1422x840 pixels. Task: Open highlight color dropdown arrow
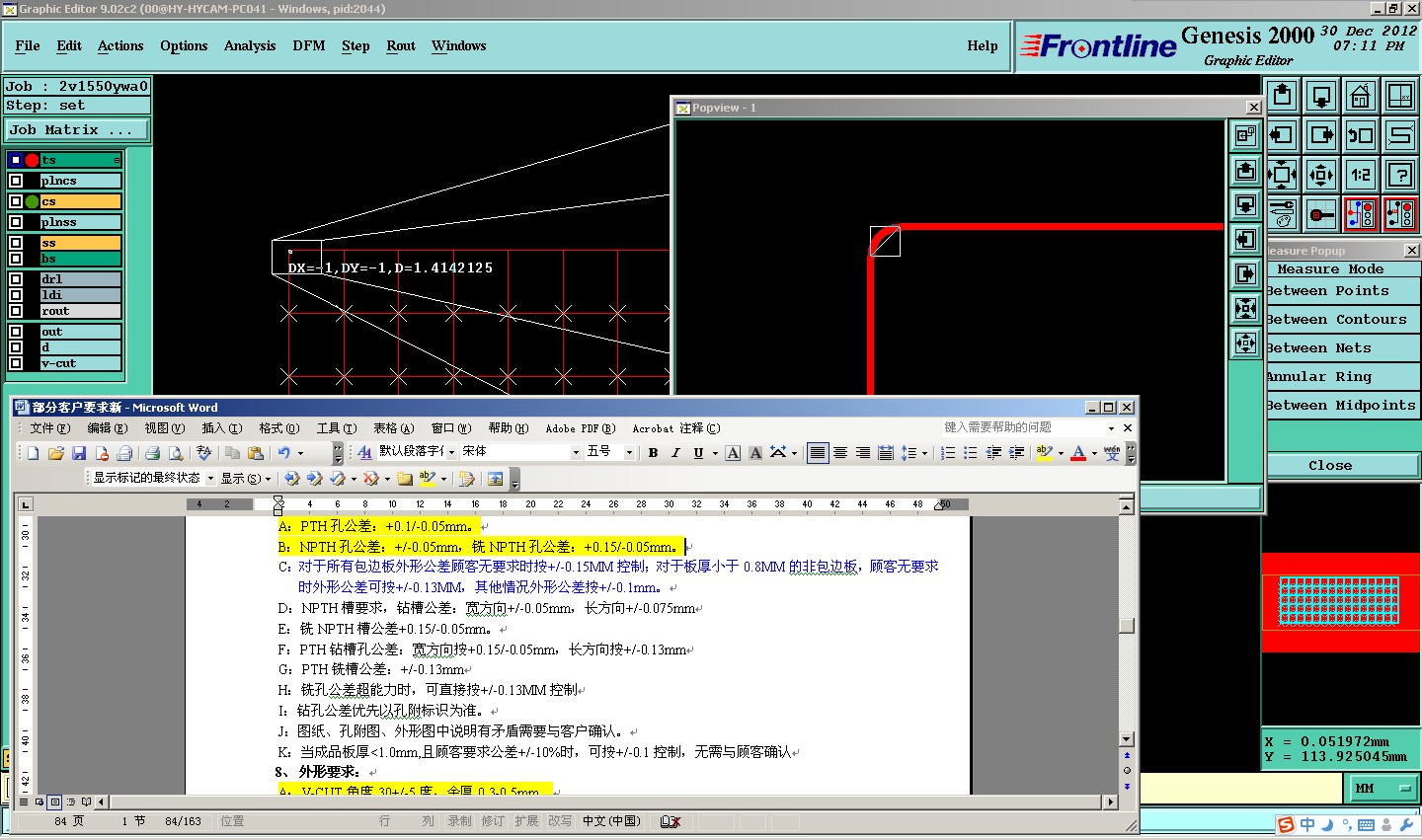[x=1061, y=453]
